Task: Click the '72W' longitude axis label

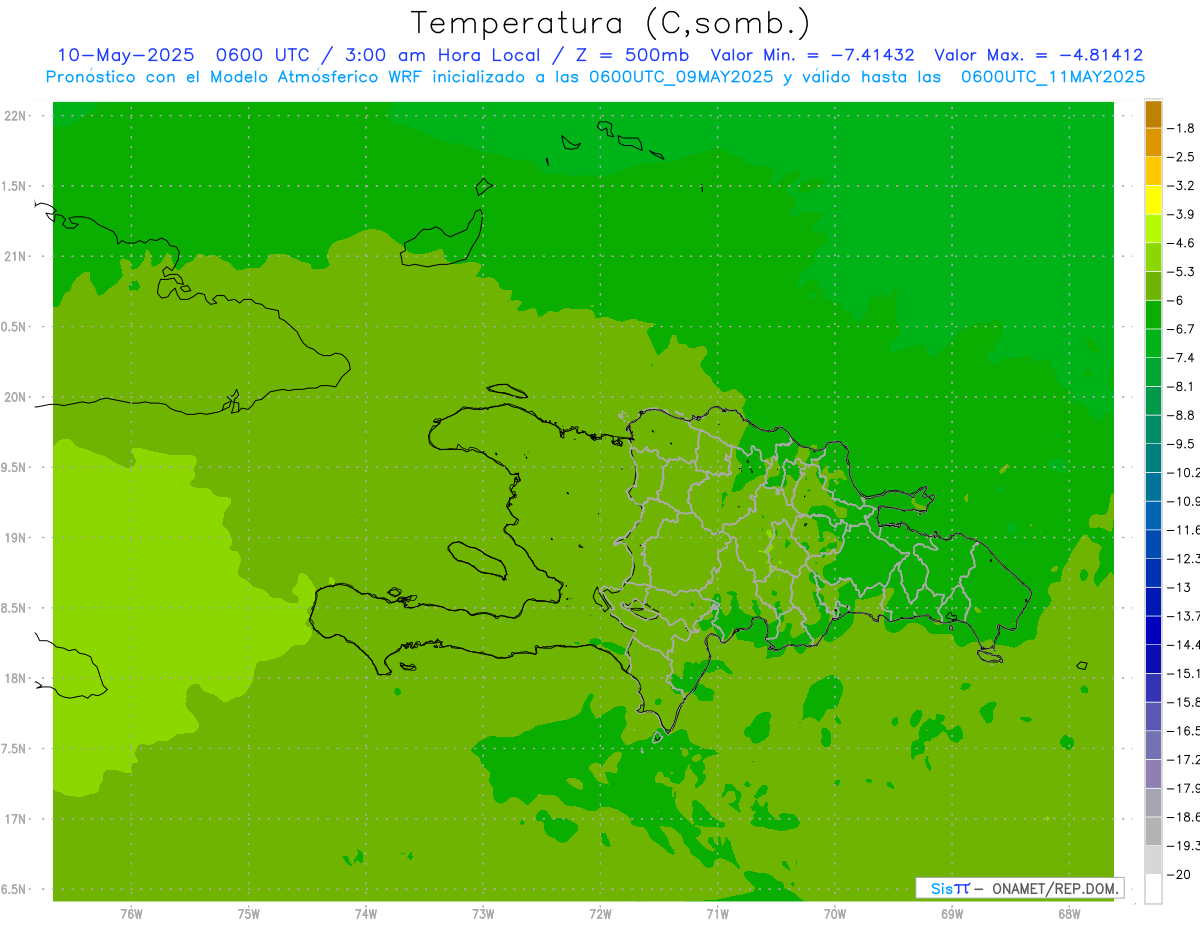Action: 600,914
